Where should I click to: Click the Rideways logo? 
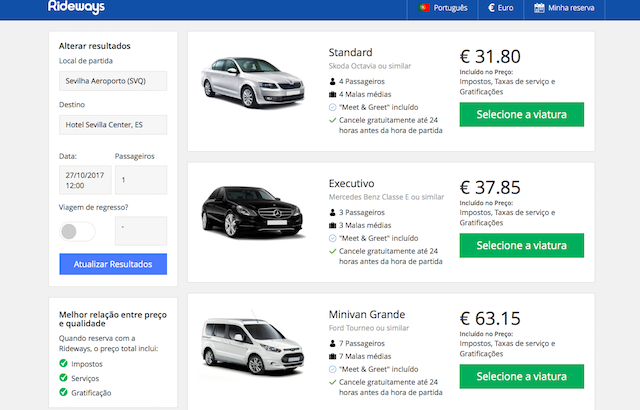(x=76, y=7)
